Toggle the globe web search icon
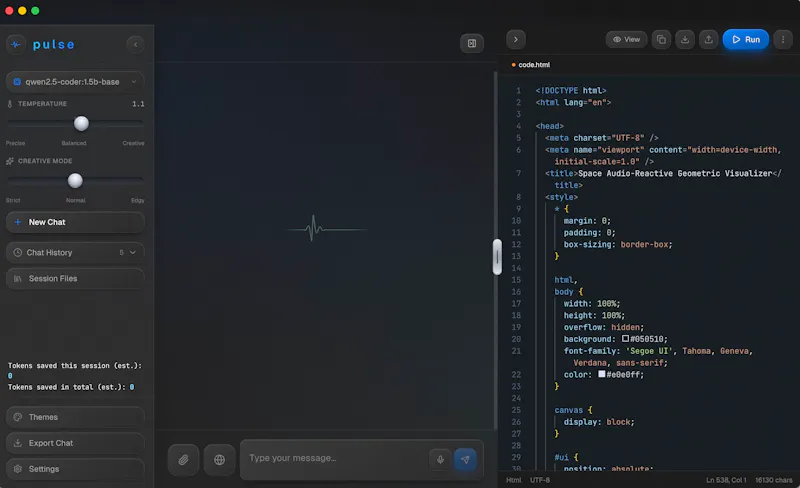Image resolution: width=800 pixels, height=488 pixels. (219, 460)
